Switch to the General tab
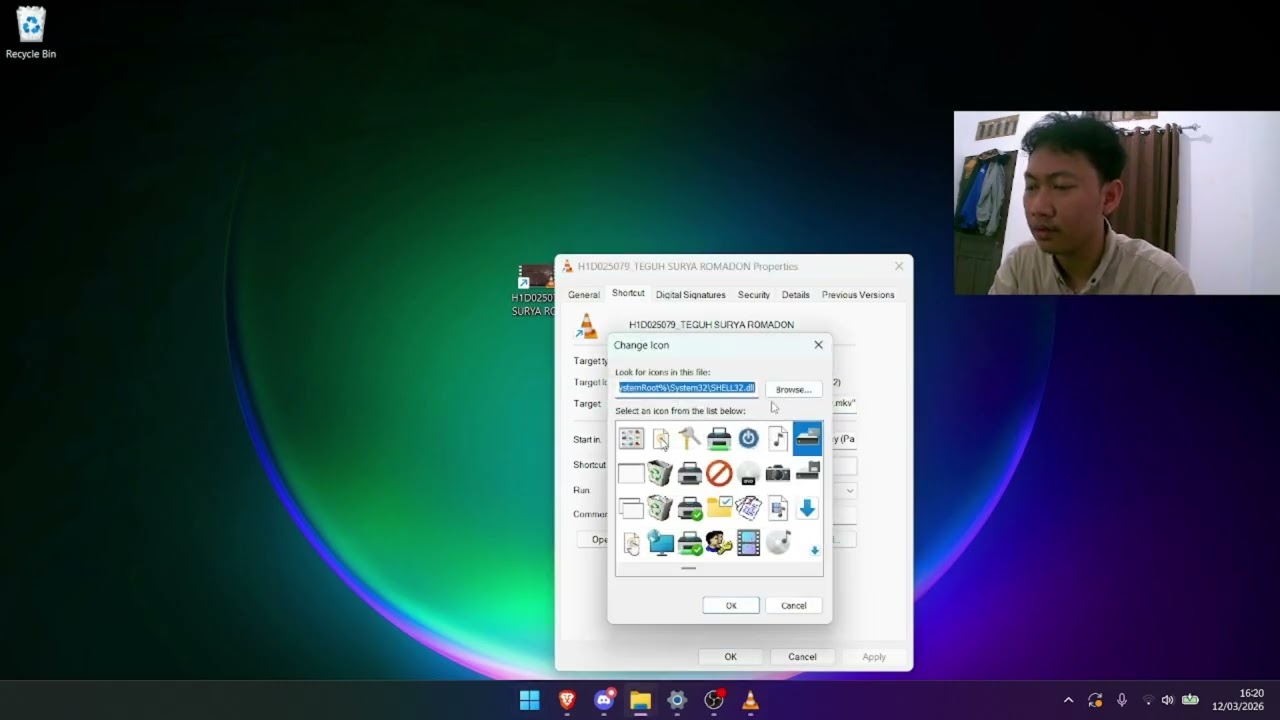Screen dimensions: 1280x720 coord(584,295)
